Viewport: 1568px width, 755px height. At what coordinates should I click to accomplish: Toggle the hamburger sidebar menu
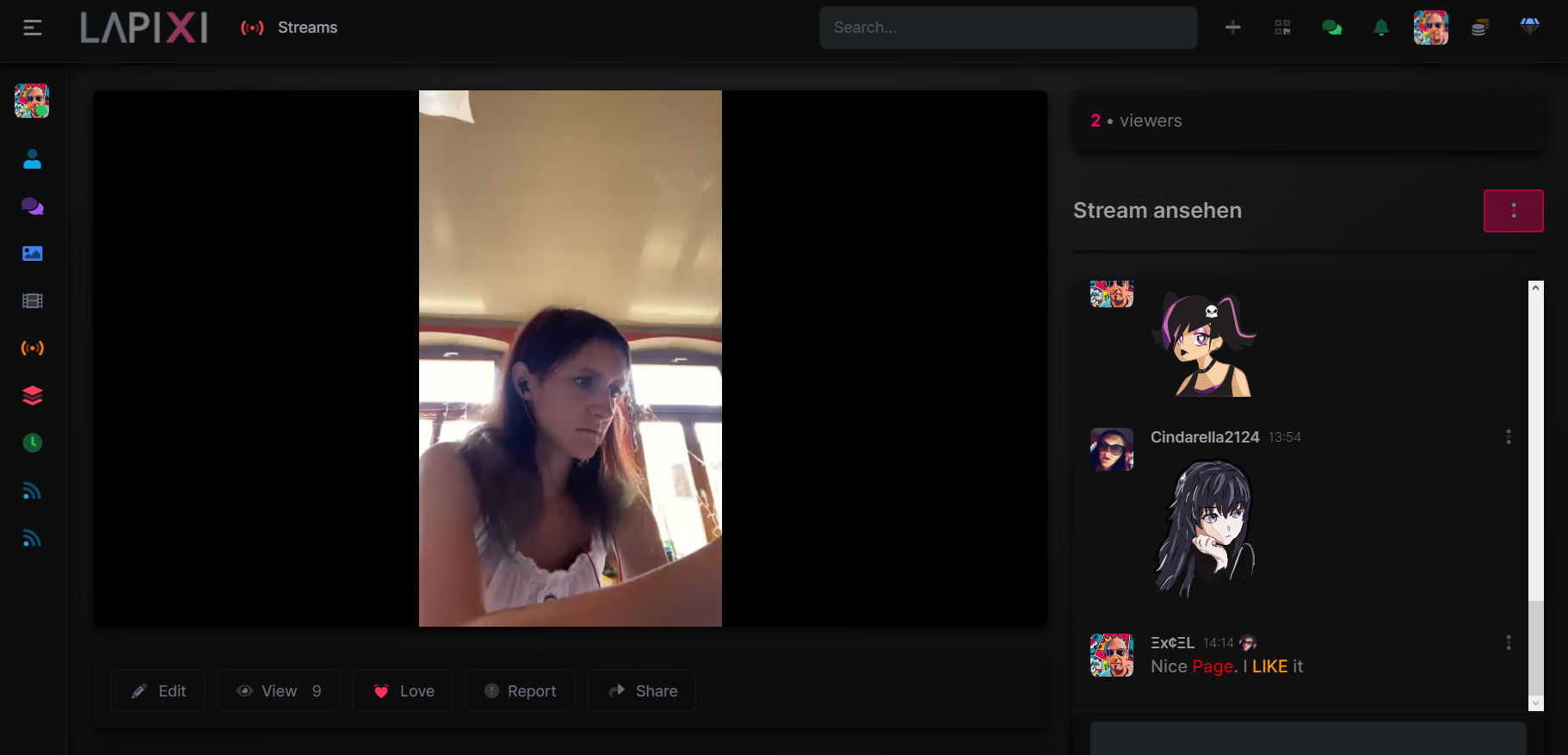[x=33, y=28]
